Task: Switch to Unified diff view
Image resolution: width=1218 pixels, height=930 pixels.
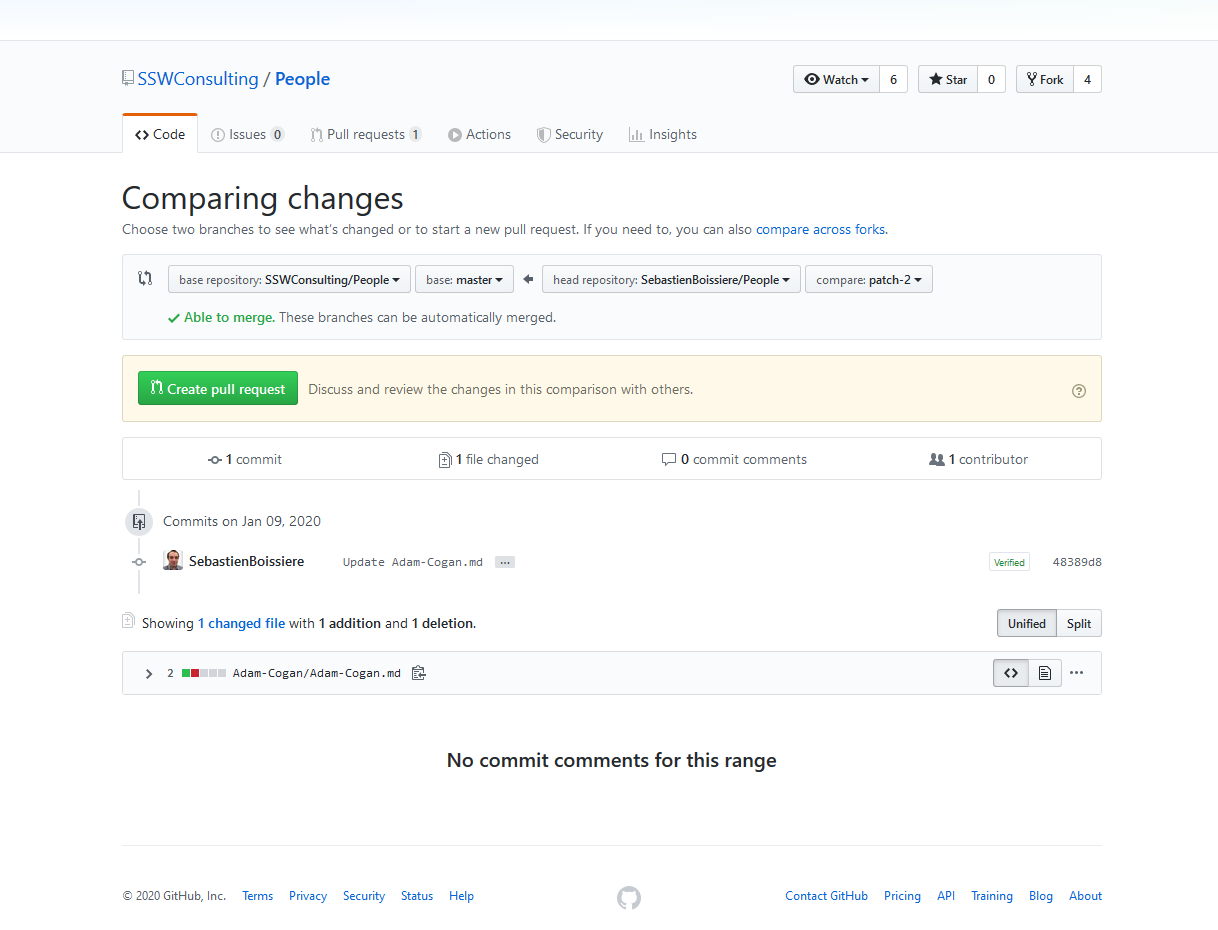Action: pyautogui.click(x=1026, y=623)
